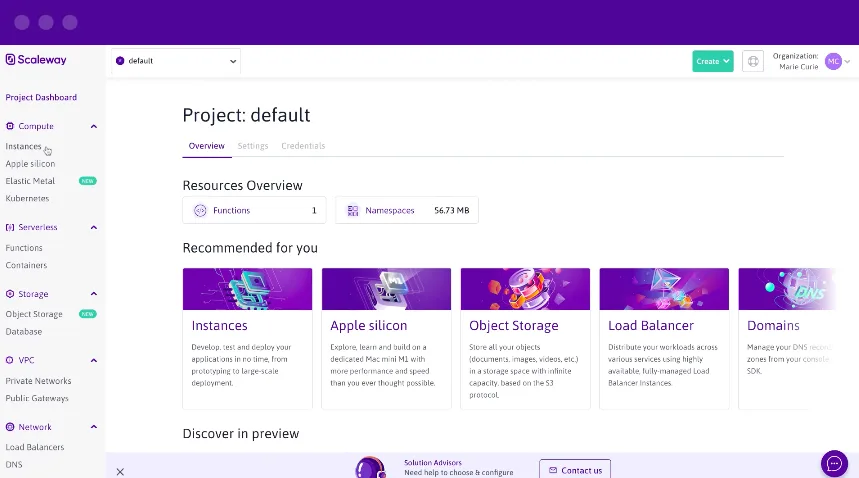Open Functions in the sidebar
The height and width of the screenshot is (478, 859).
point(24,248)
